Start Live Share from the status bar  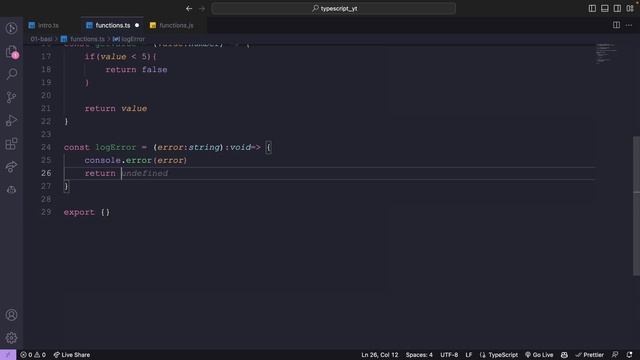pyautogui.click(x=72, y=355)
